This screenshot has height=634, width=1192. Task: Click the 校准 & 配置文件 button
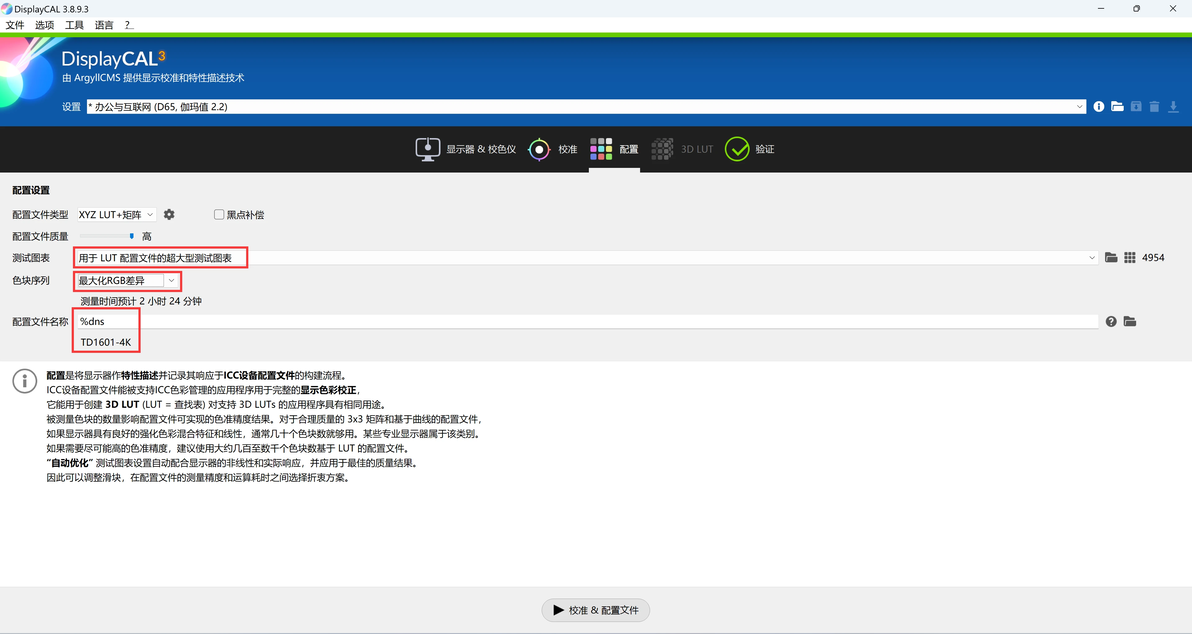point(595,610)
